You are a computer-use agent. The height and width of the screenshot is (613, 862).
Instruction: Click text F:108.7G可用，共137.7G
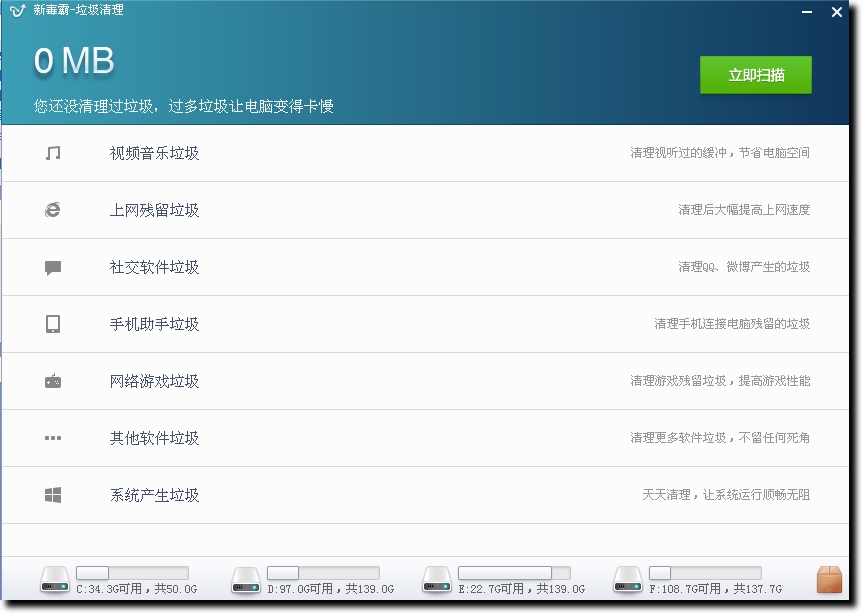tap(715, 589)
